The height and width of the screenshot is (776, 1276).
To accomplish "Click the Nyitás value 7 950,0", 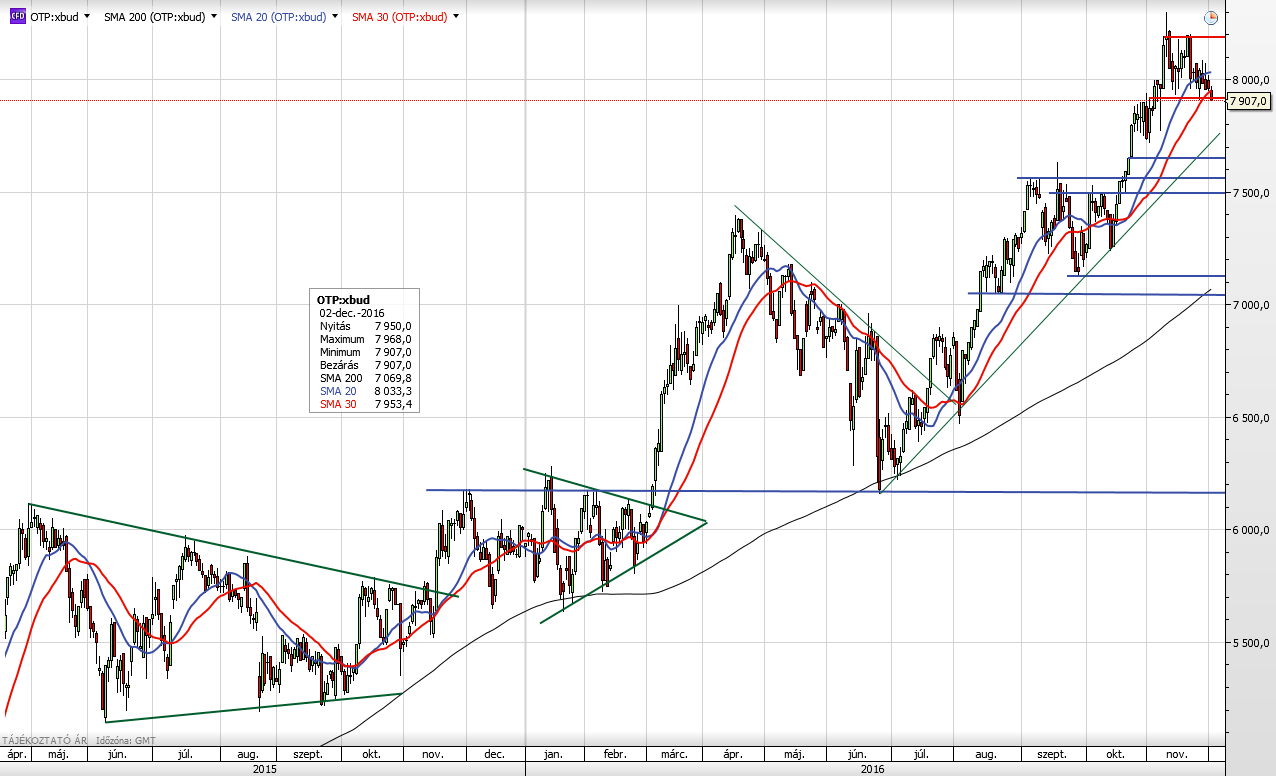I will [393, 326].
